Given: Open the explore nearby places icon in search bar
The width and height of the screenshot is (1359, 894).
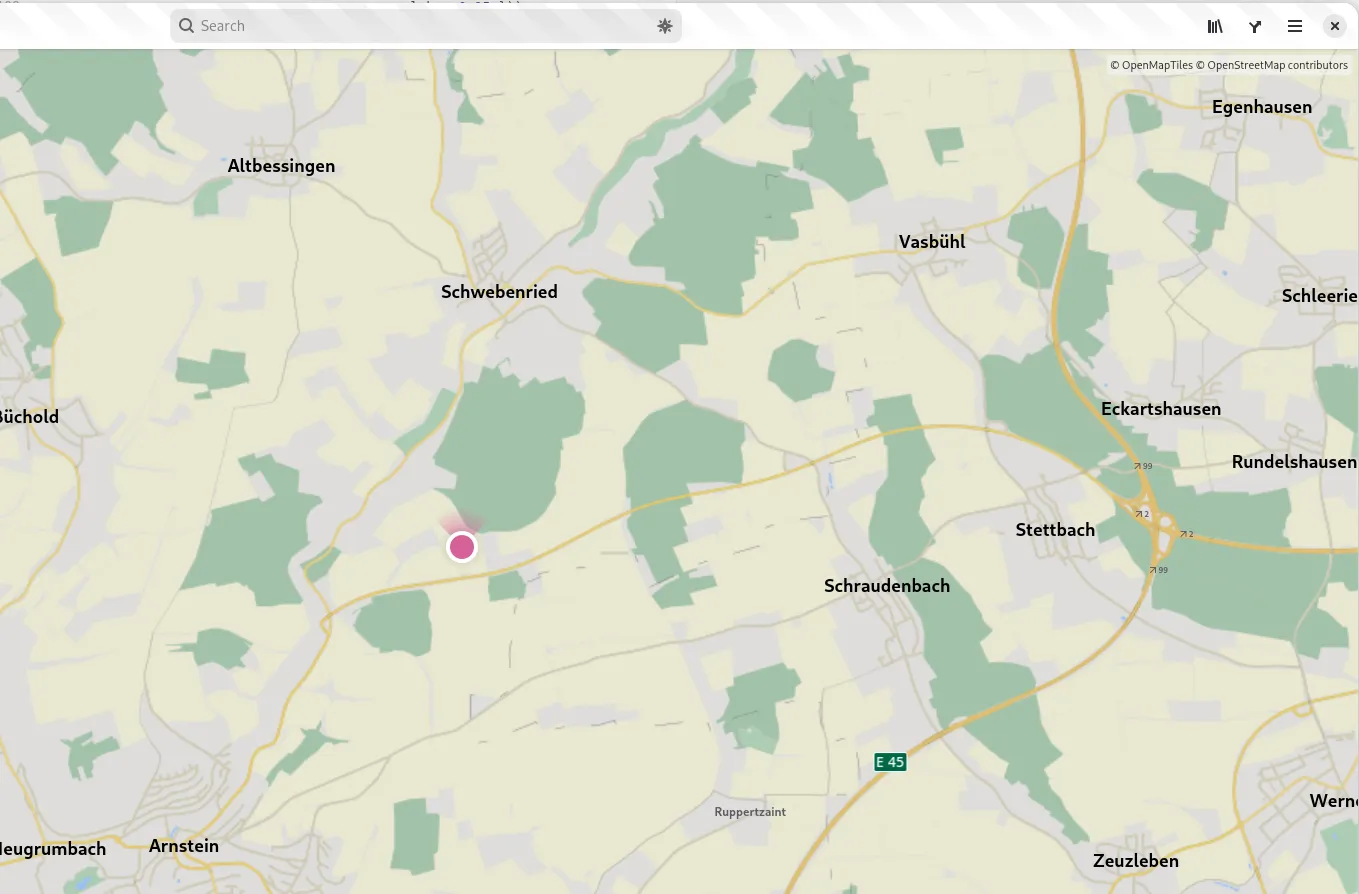Looking at the screenshot, I should 665,26.
